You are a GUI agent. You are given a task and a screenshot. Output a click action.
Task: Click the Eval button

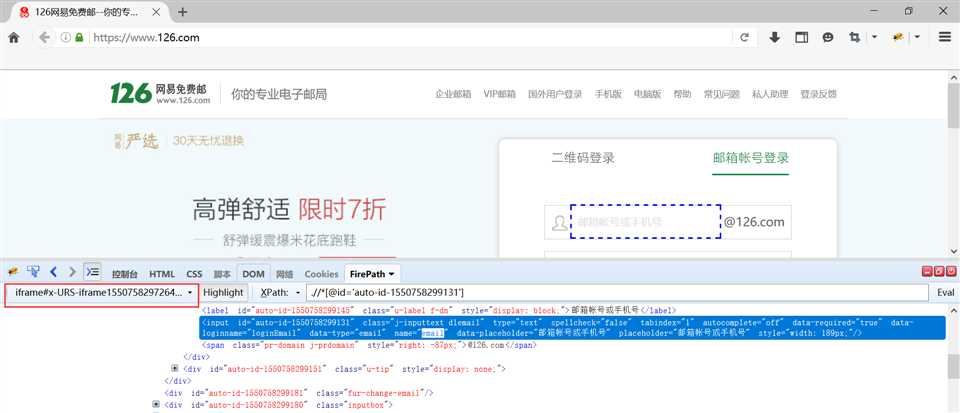pyautogui.click(x=945, y=293)
